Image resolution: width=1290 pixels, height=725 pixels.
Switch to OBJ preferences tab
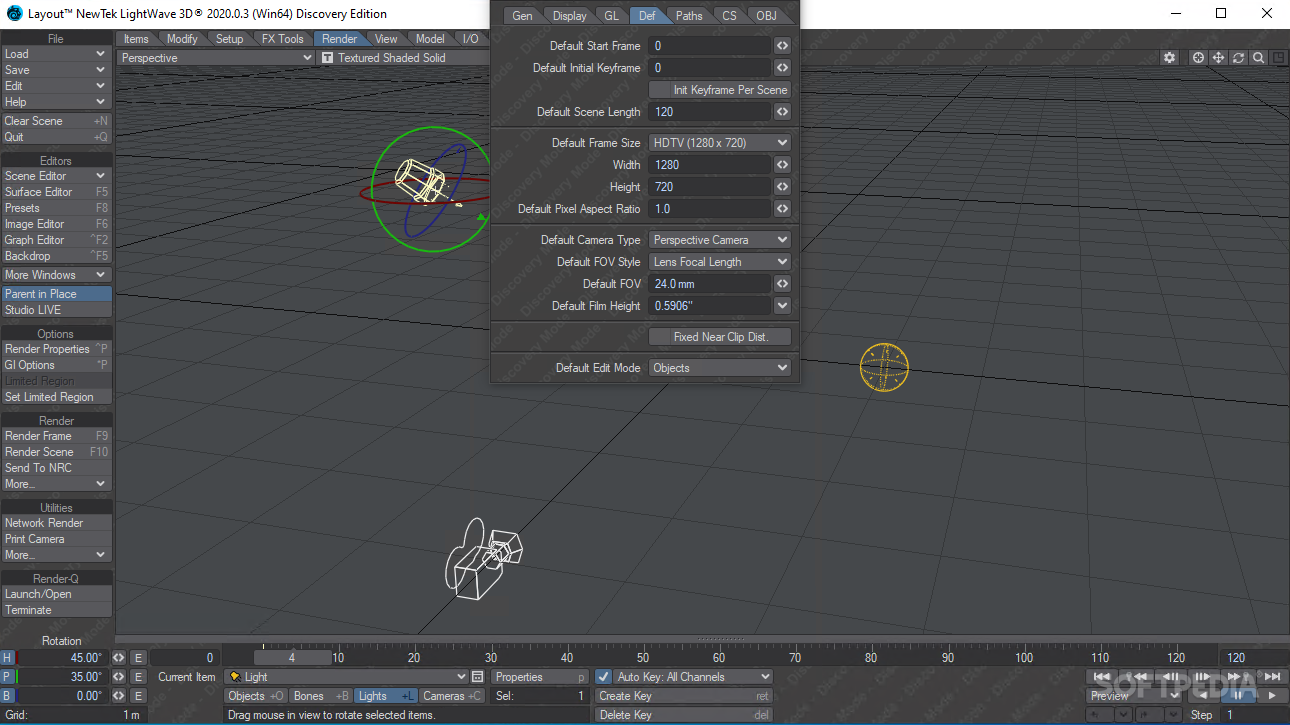coord(766,15)
